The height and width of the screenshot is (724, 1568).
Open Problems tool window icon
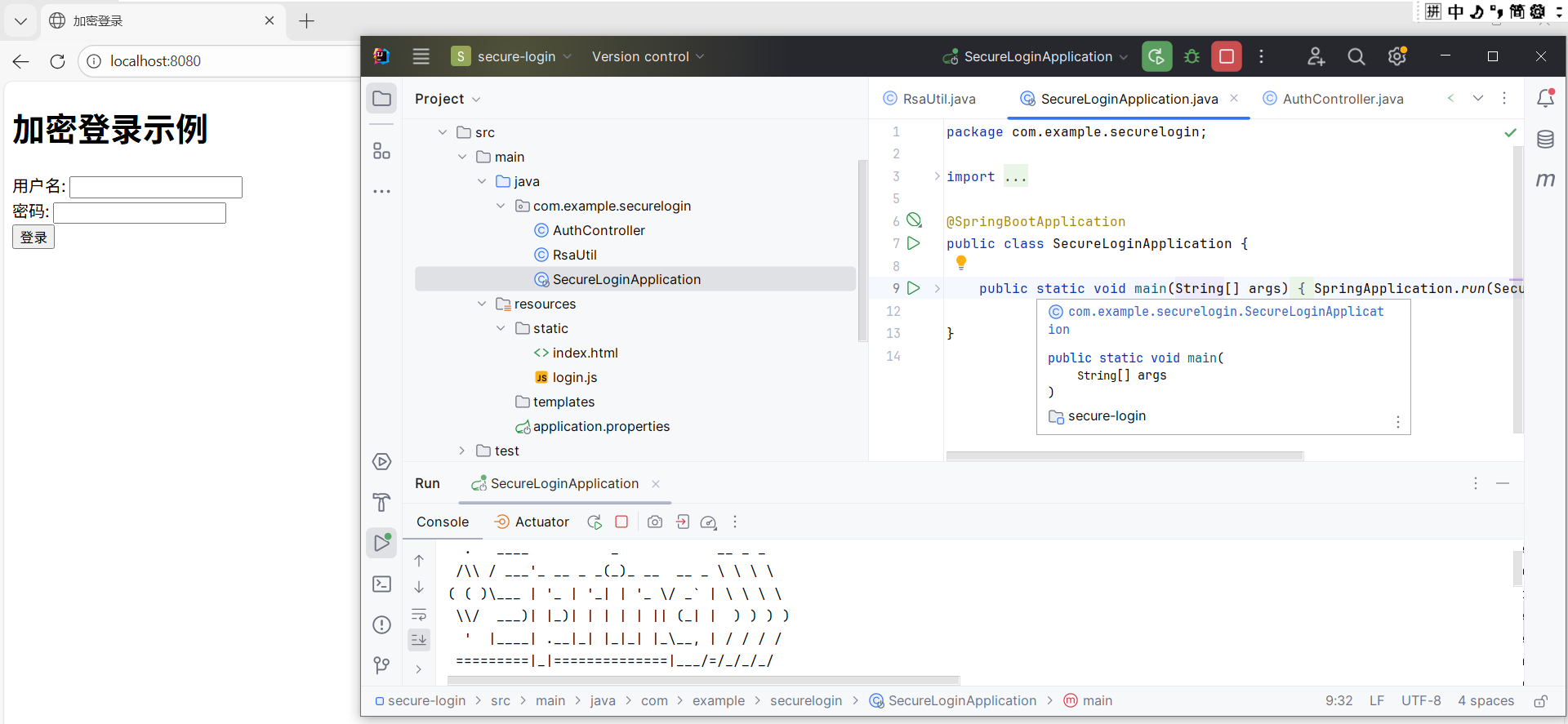coord(381,624)
